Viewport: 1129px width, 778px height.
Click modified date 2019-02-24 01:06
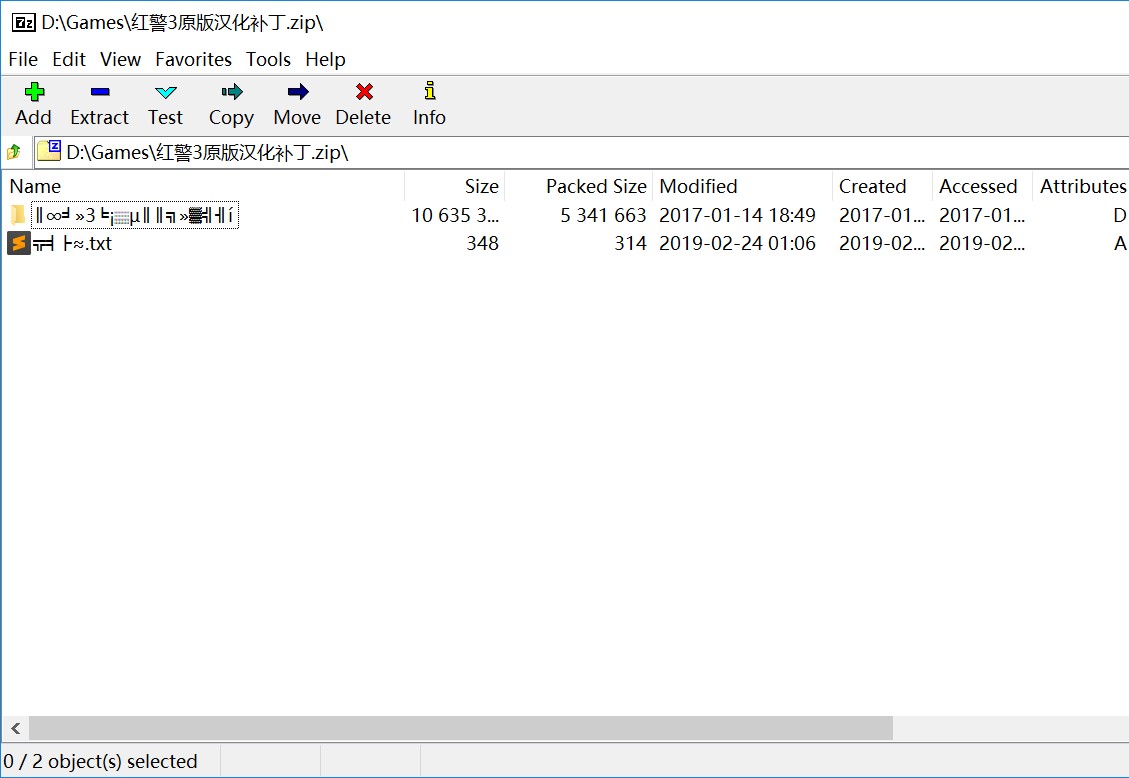(x=737, y=243)
